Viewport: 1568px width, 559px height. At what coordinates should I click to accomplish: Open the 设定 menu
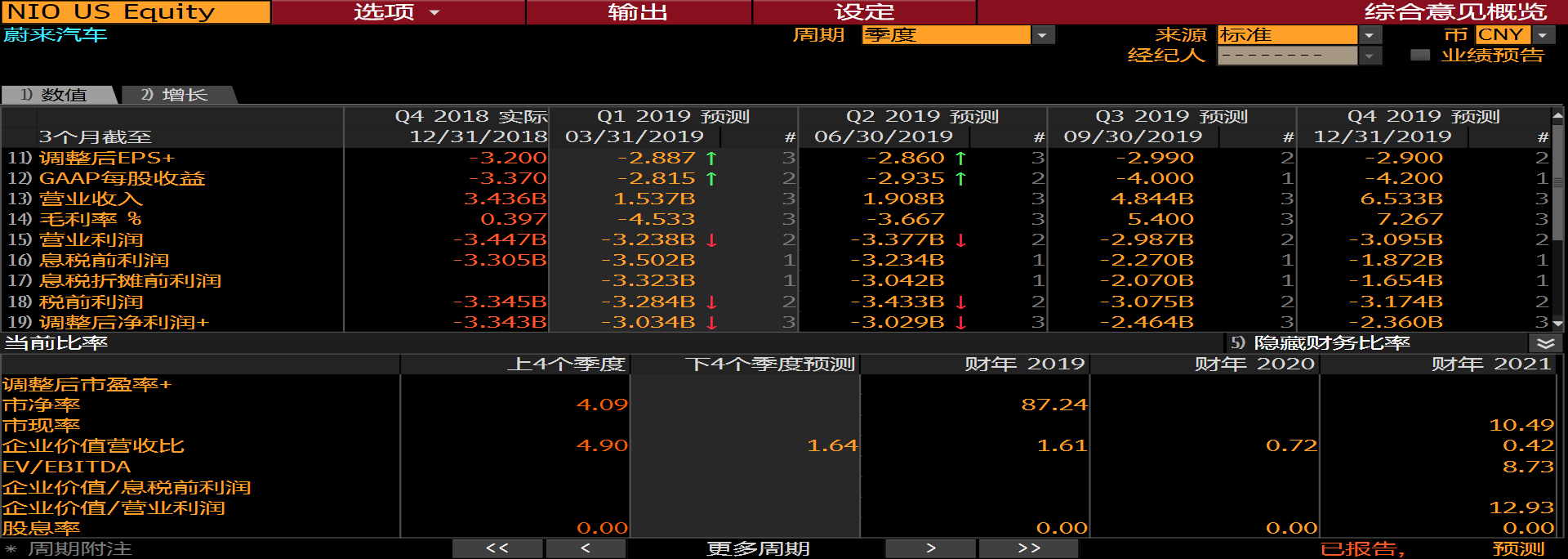(865, 12)
